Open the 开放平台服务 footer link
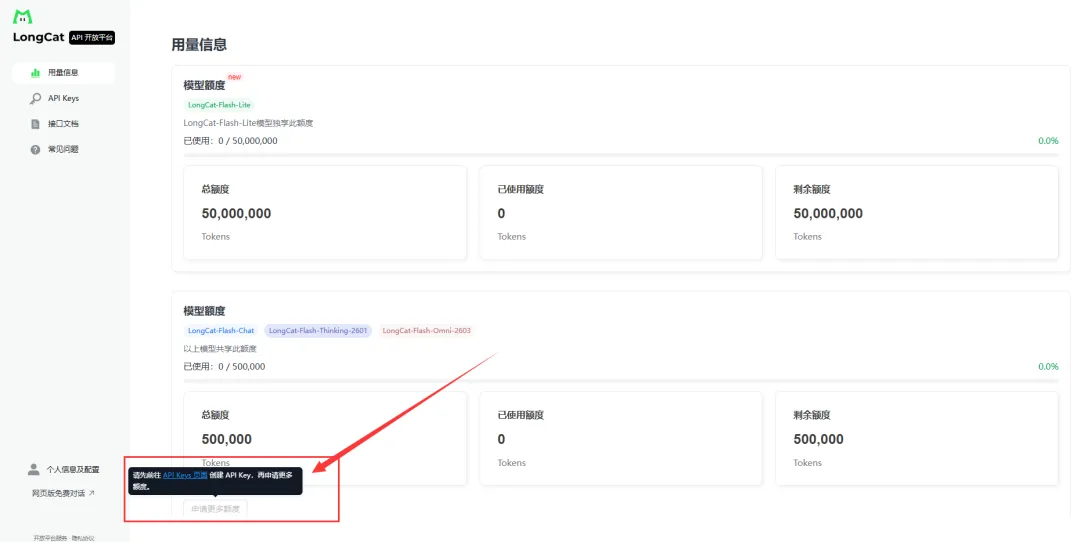Viewport: 1080px width, 542px height. [50, 538]
